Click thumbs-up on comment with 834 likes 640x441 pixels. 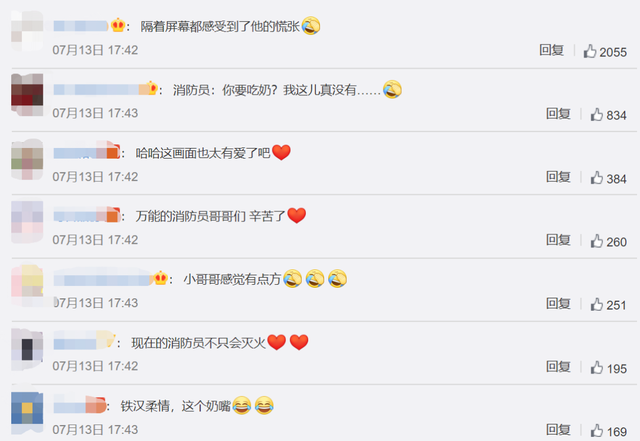(596, 115)
